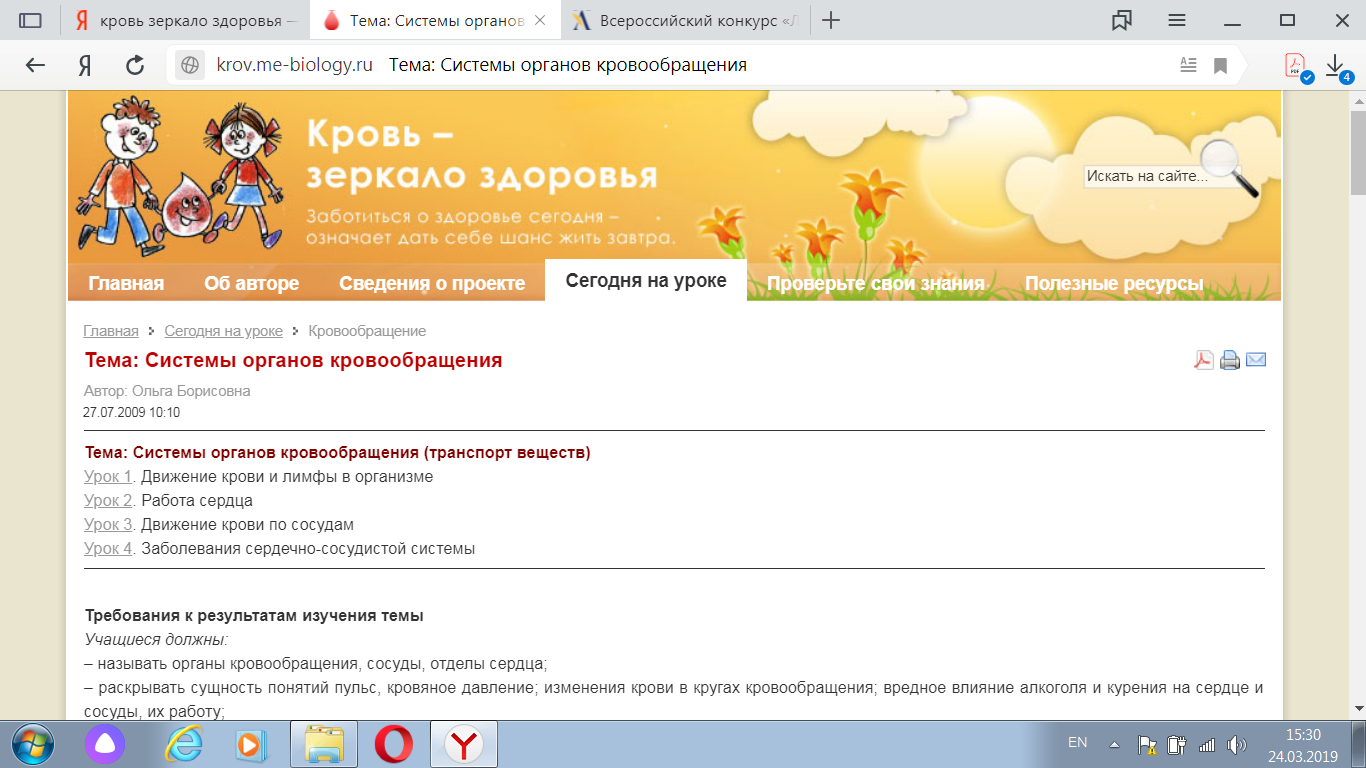1366x768 pixels.
Task: Click the browser back arrow
Action: coord(35,66)
